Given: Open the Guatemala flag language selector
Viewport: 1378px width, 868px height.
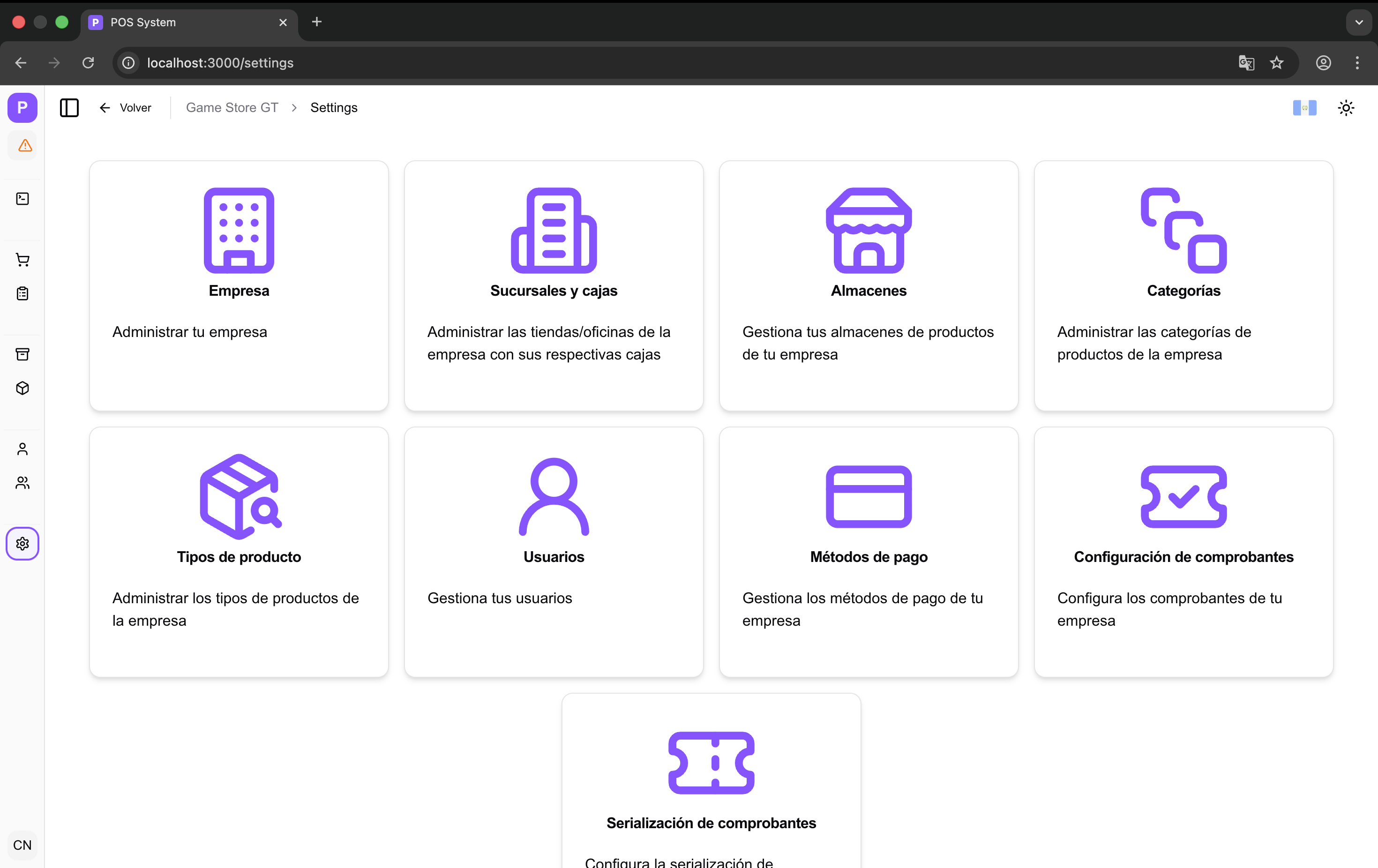Looking at the screenshot, I should pos(1304,108).
